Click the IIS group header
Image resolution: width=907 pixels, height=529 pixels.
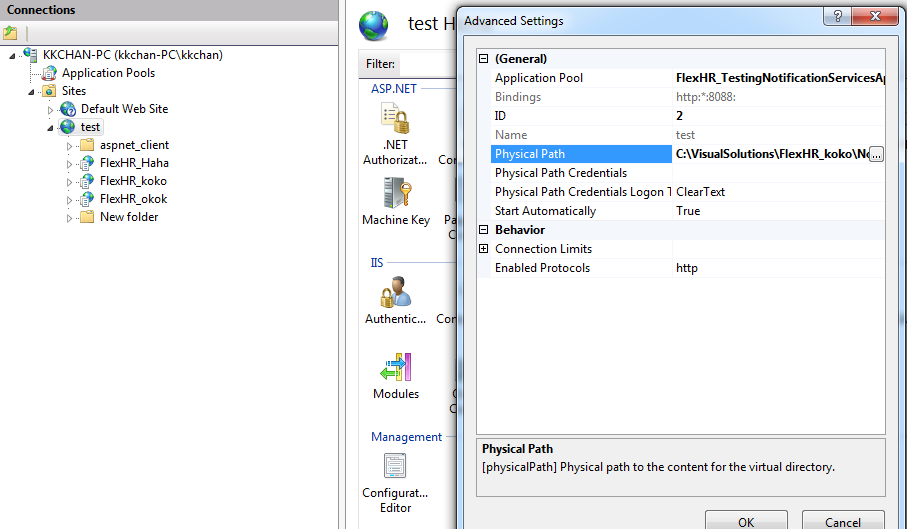[377, 262]
